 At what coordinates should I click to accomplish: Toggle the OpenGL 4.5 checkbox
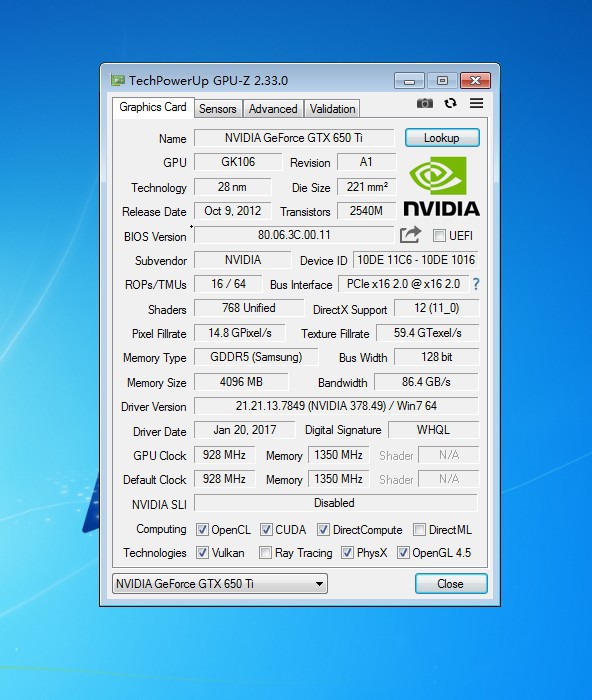[403, 553]
